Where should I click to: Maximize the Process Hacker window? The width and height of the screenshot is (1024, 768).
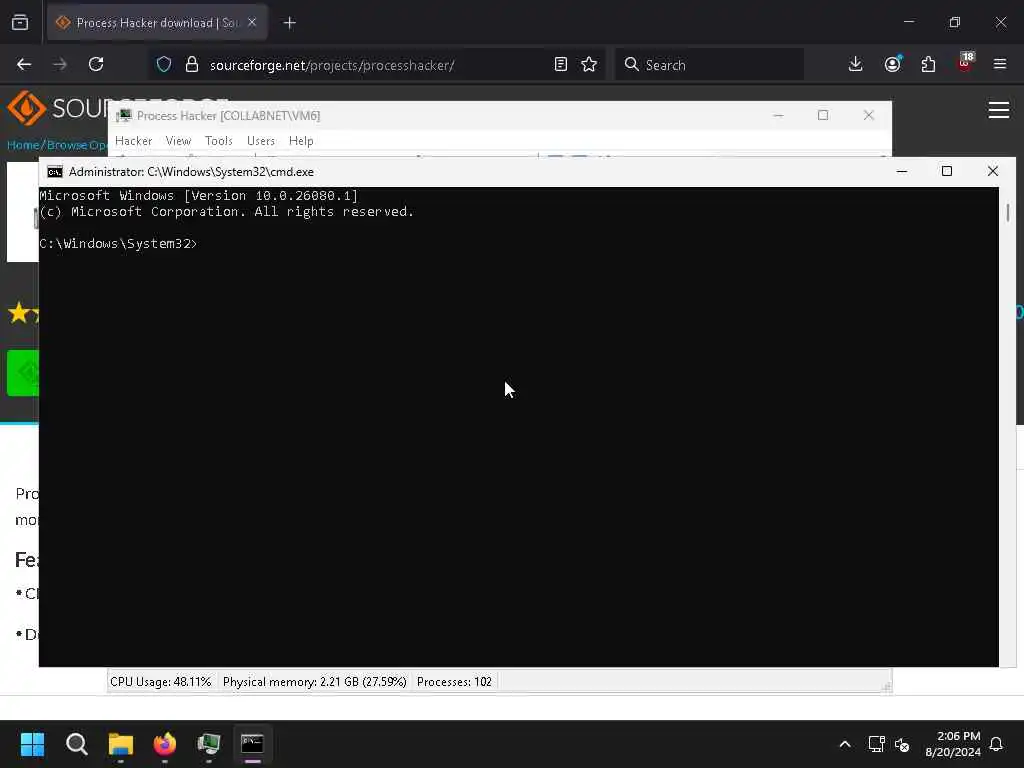[x=823, y=116]
